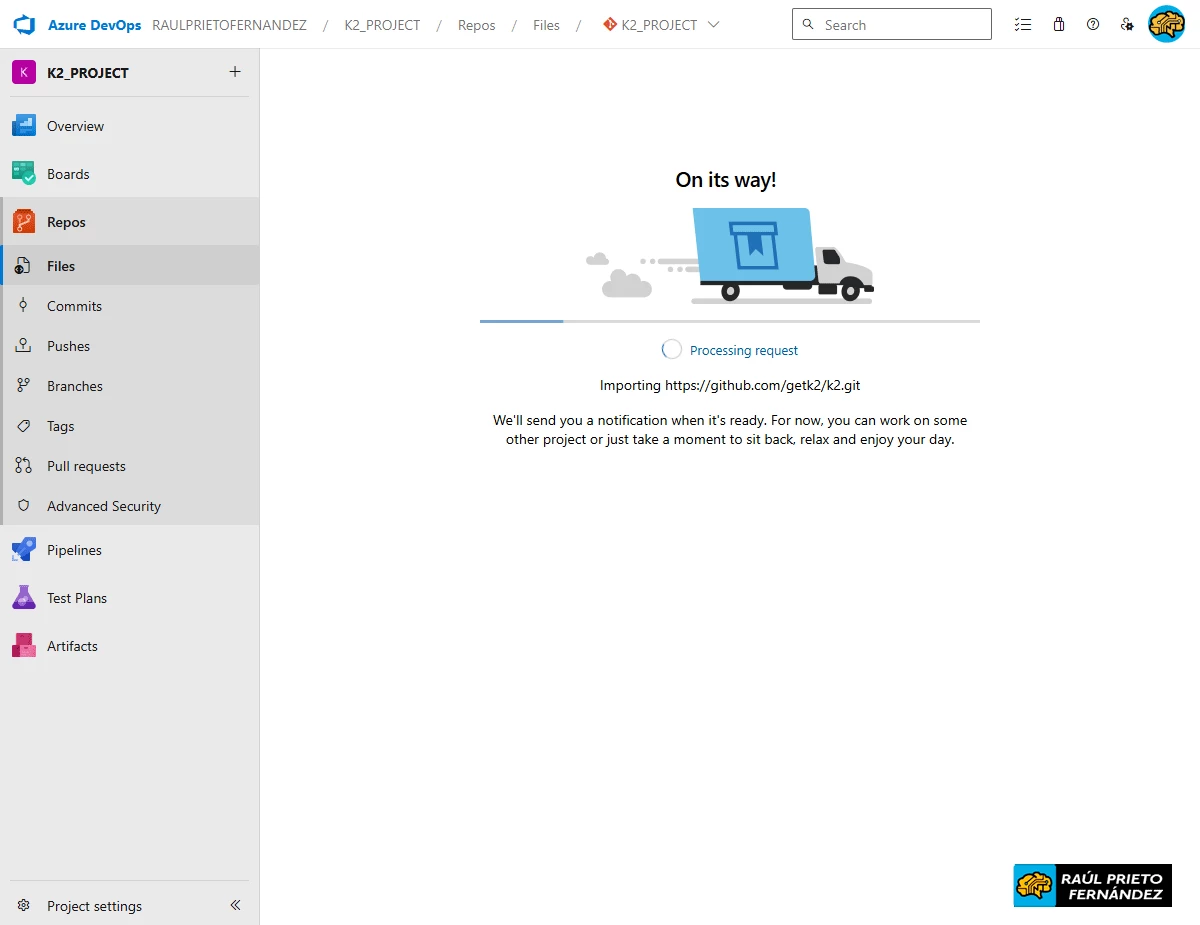Open your profile avatar picture
Image resolution: width=1200 pixels, height=925 pixels.
pyautogui.click(x=1166, y=24)
